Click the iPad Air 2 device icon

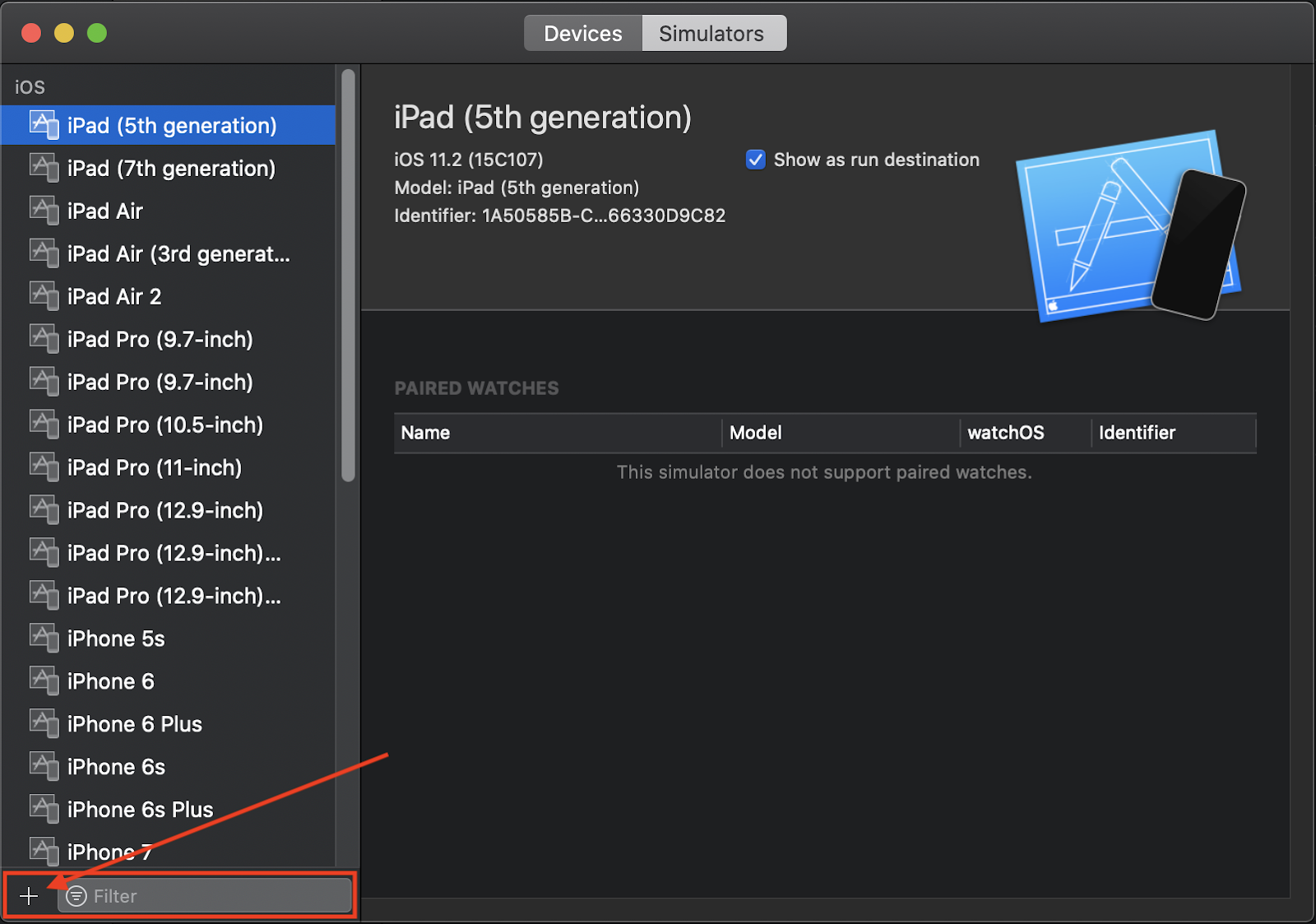coord(44,295)
